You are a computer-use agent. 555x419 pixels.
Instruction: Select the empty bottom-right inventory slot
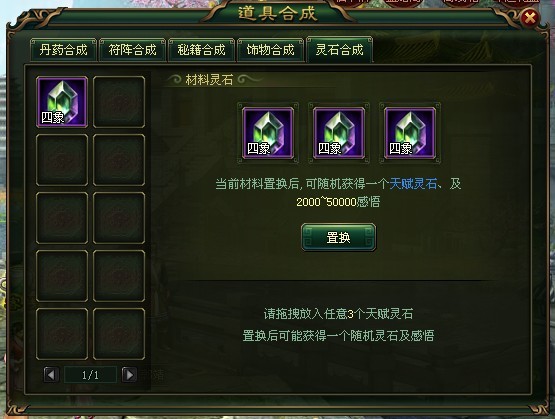tap(119, 334)
